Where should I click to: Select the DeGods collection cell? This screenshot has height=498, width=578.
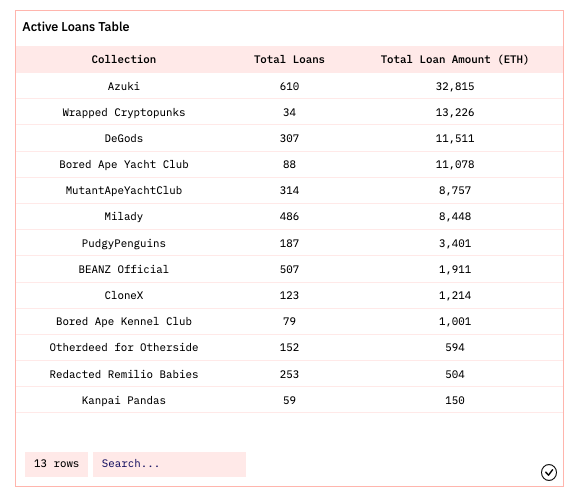[123, 138]
